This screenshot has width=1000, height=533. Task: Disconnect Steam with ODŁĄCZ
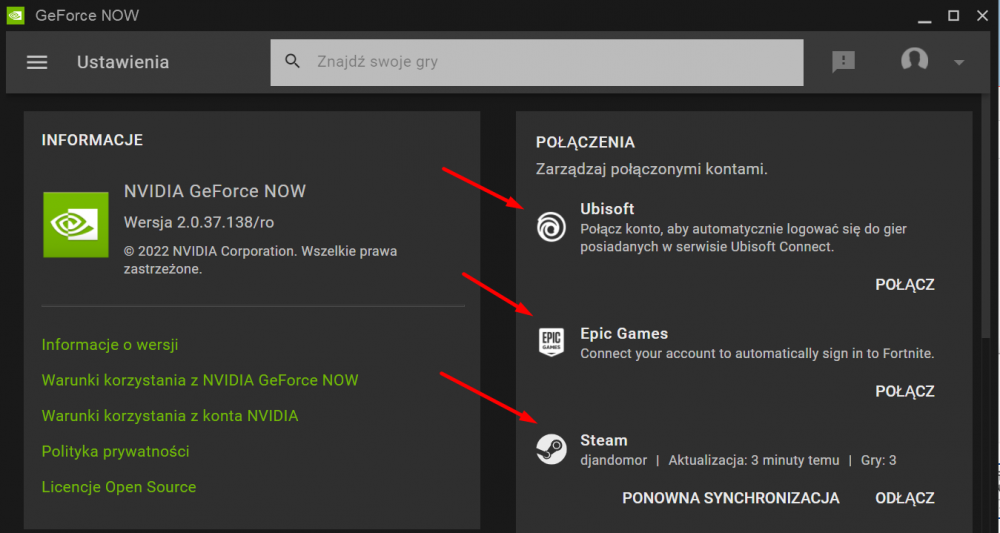pos(905,498)
